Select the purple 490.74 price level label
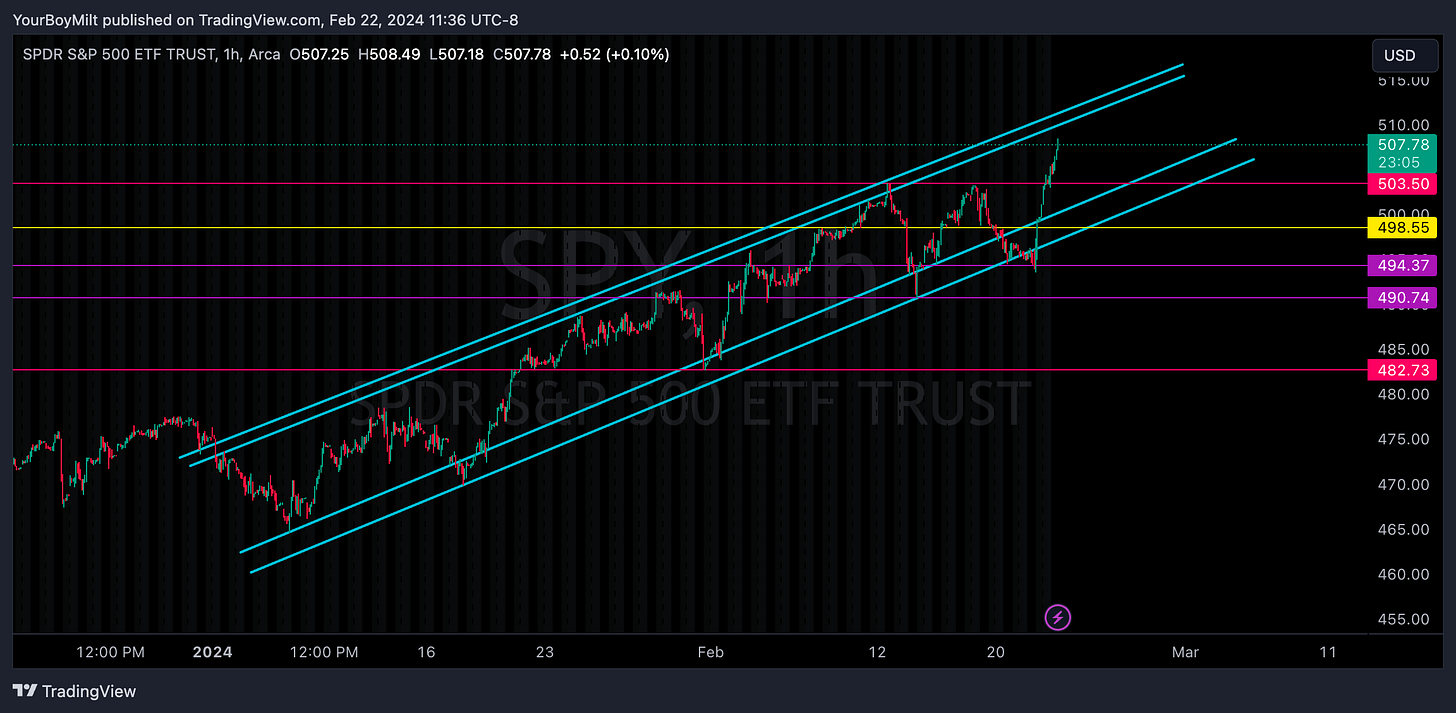 (x=1401, y=297)
